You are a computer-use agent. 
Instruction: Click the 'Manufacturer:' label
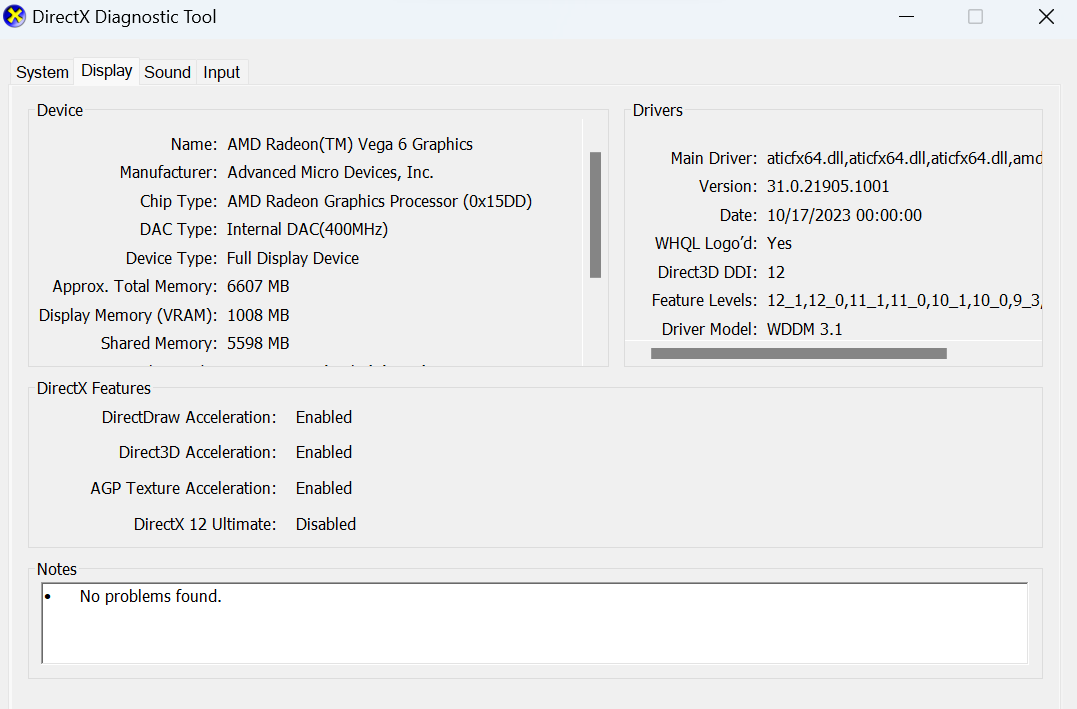coord(168,172)
